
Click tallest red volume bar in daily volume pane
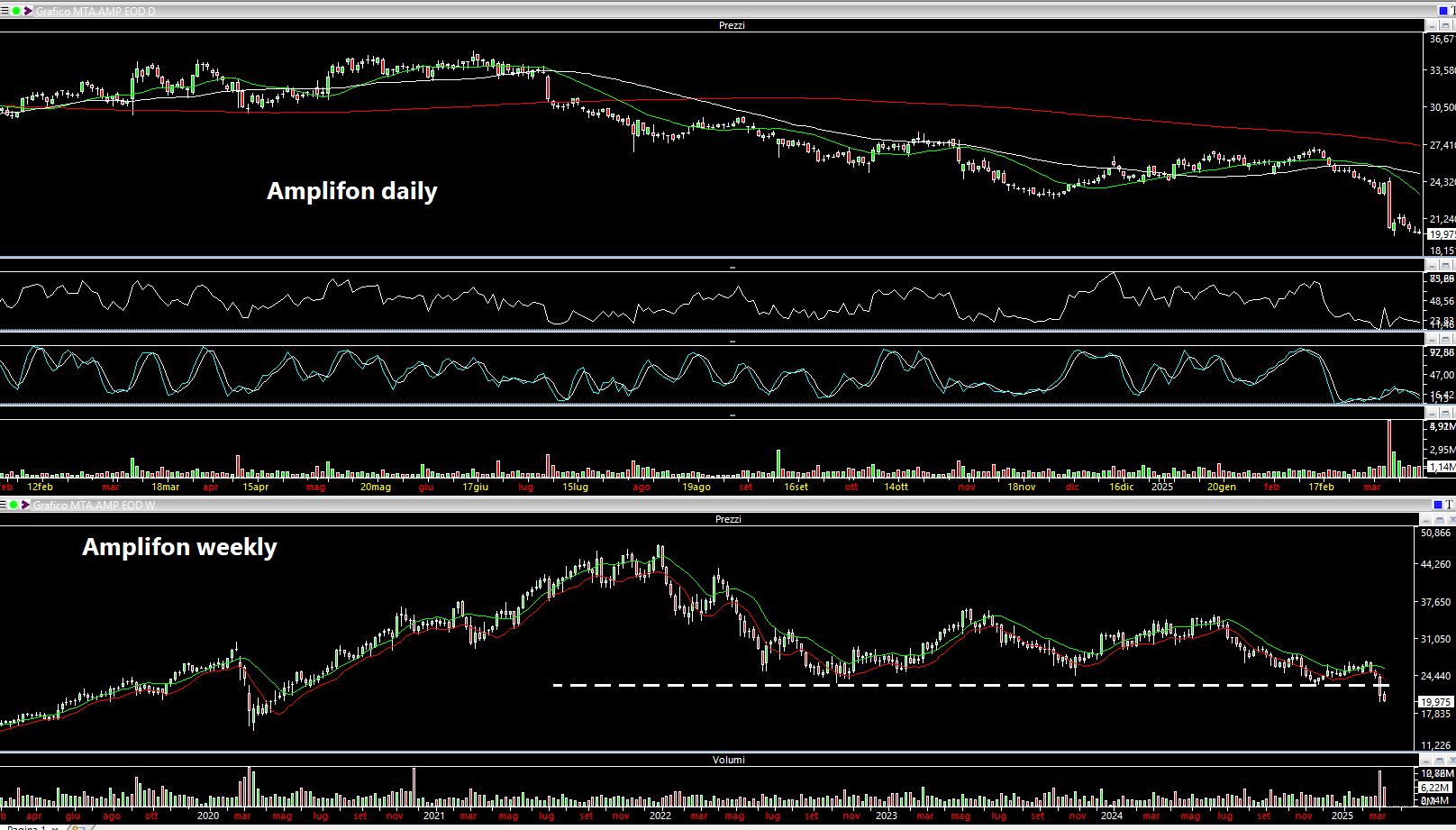tap(1389, 448)
